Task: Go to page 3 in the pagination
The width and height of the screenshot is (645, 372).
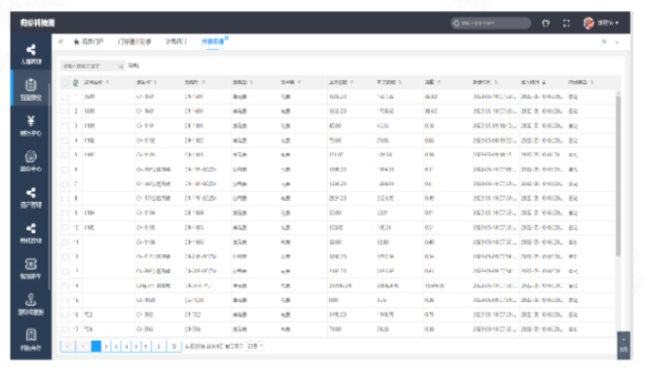Action: pyautogui.click(x=116, y=346)
